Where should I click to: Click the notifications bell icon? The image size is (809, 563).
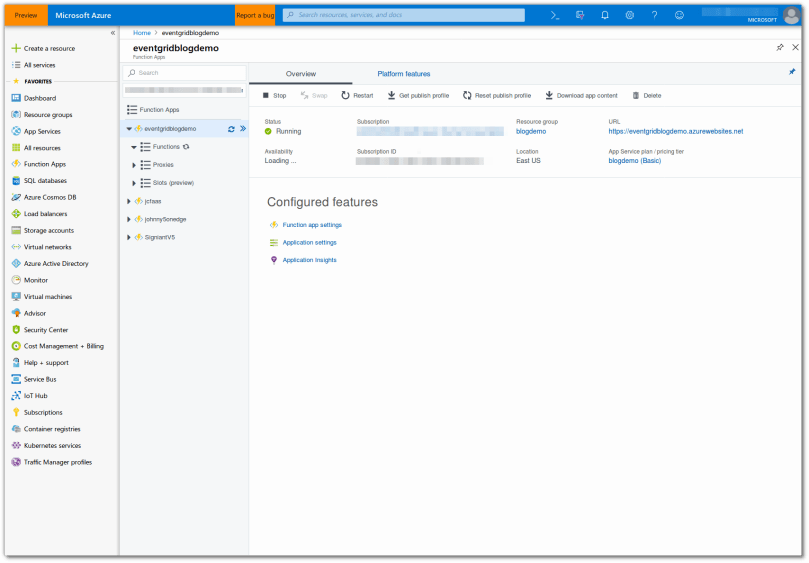(605, 15)
